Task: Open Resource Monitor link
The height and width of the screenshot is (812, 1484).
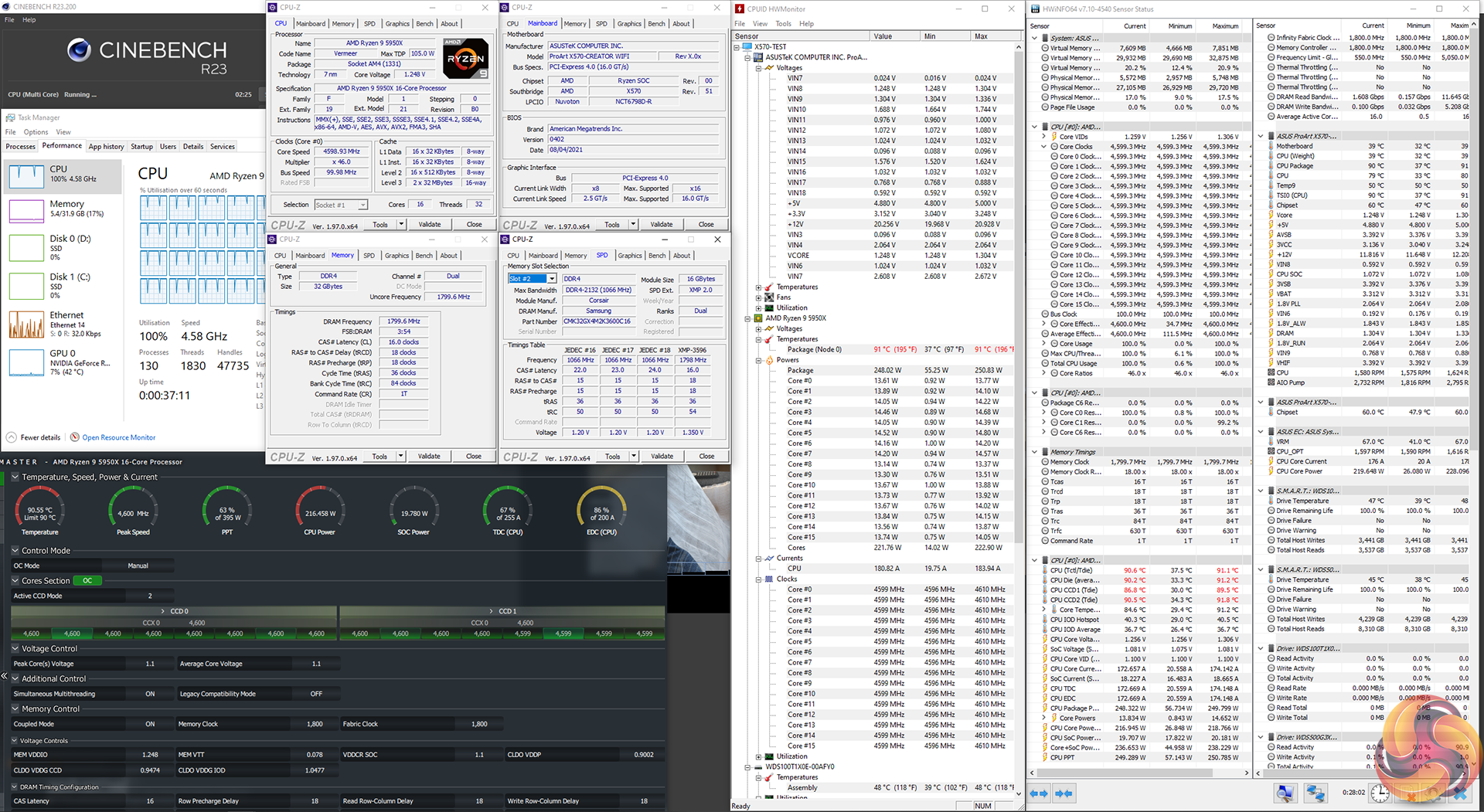Action: [118, 437]
